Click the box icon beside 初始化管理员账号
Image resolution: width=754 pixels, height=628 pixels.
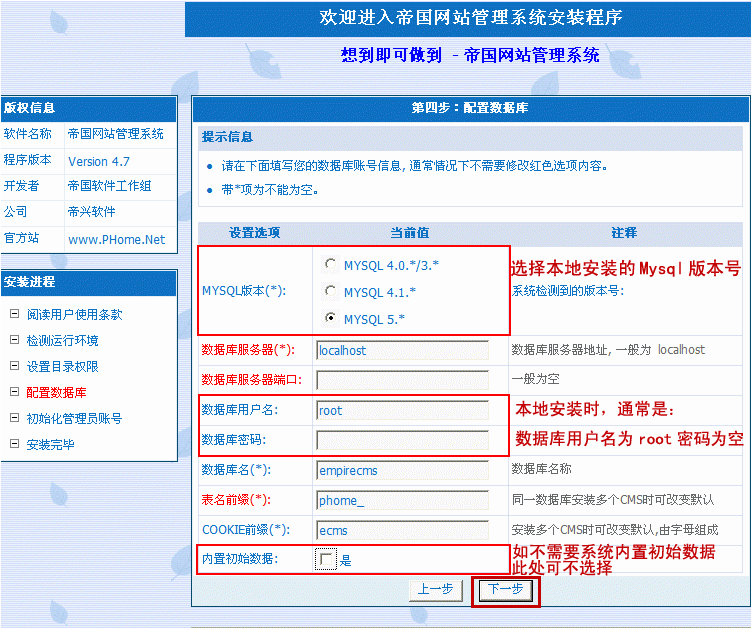14,418
